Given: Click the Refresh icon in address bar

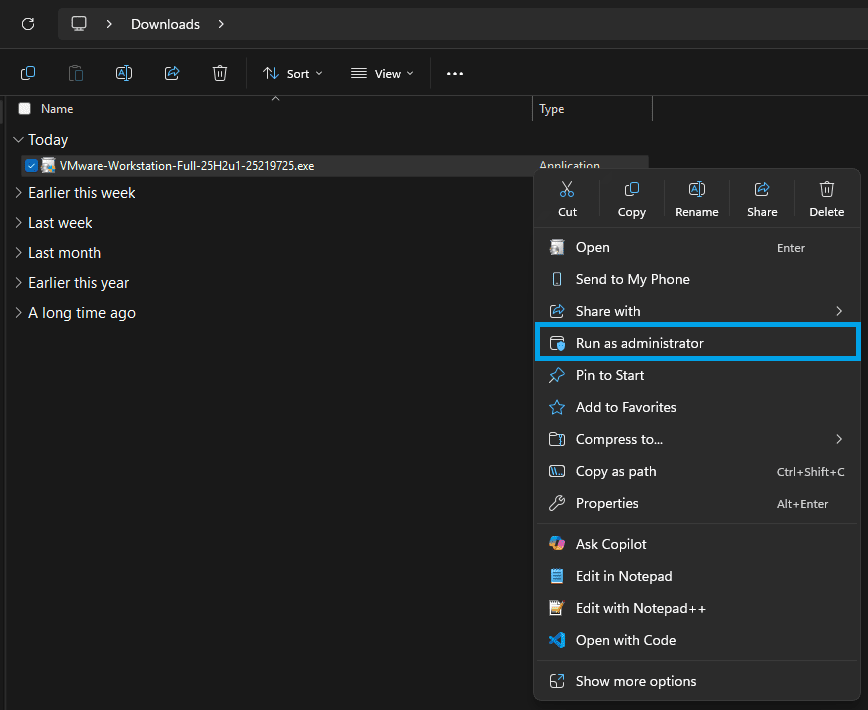Looking at the screenshot, I should 28,24.
